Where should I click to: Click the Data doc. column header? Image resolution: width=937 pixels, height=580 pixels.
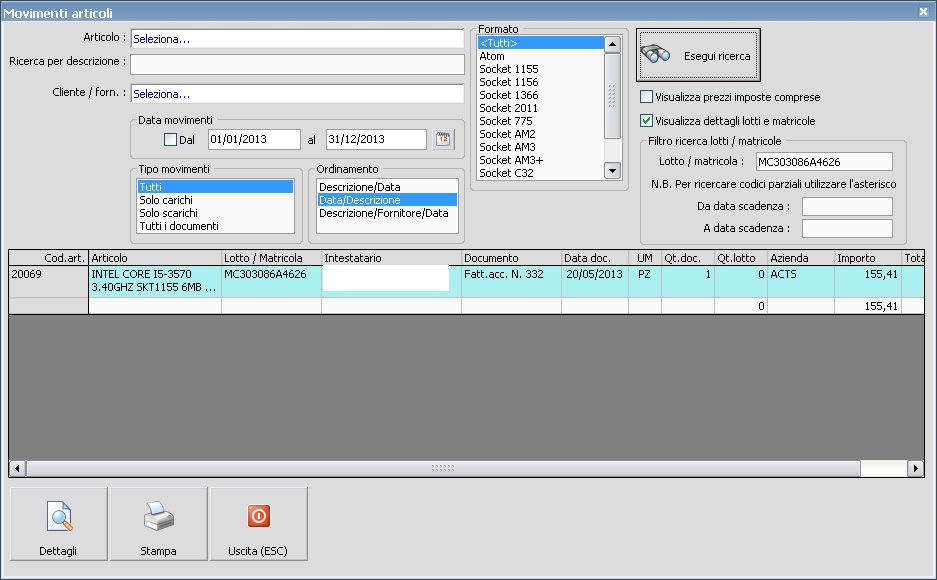(x=595, y=258)
